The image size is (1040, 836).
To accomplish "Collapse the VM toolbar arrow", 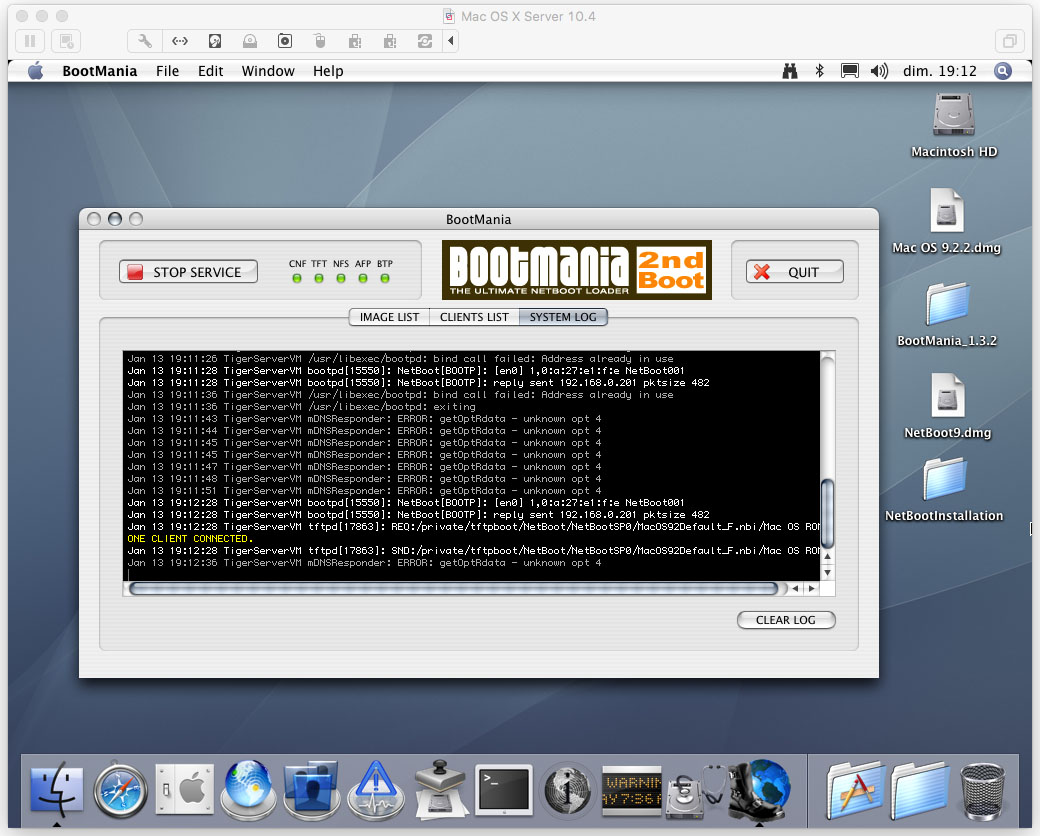I will click(451, 41).
